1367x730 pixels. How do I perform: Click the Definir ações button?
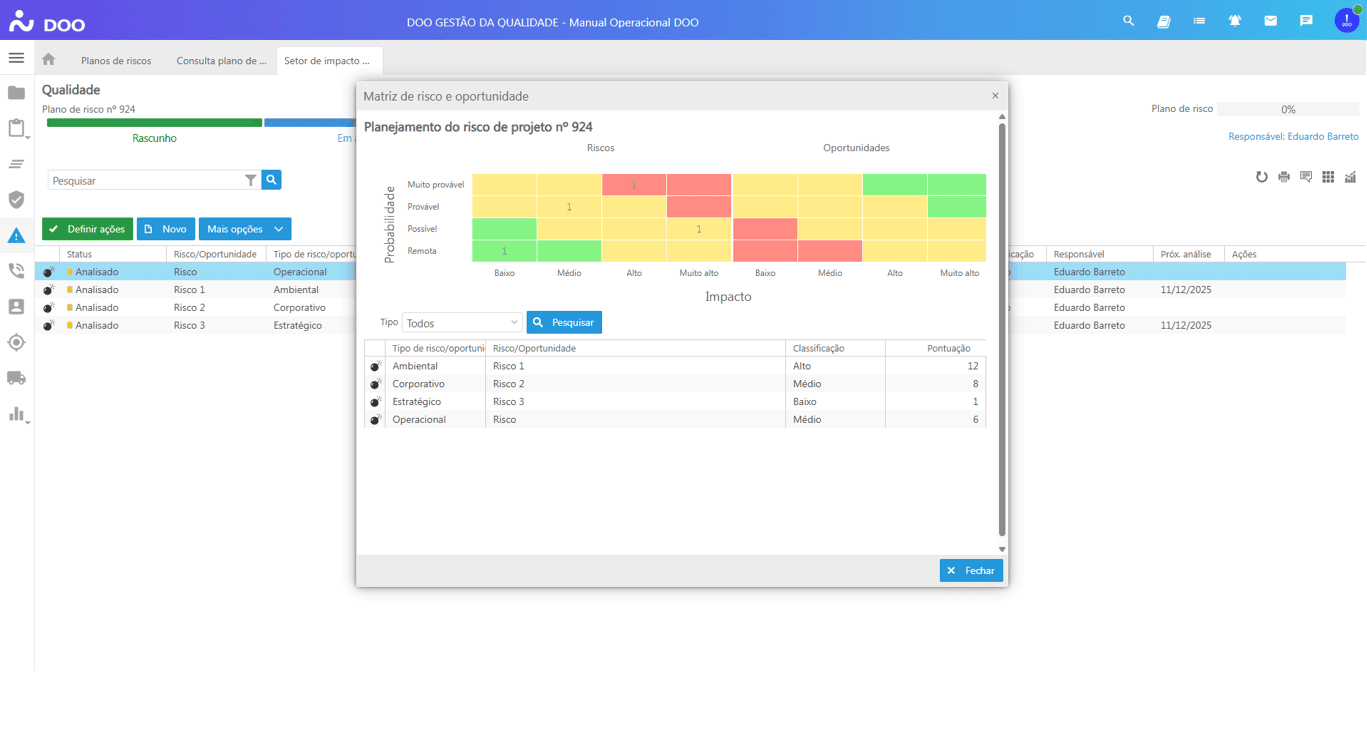coord(87,229)
